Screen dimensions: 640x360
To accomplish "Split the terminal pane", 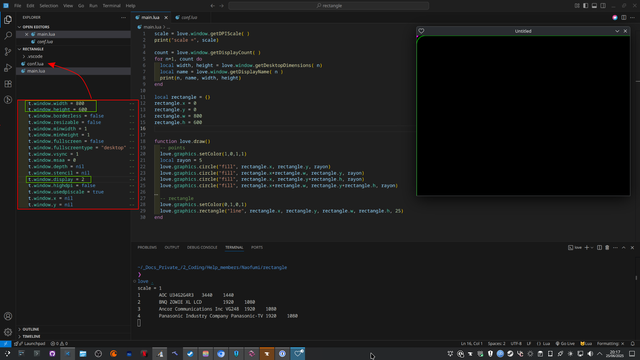I will 599,248.
